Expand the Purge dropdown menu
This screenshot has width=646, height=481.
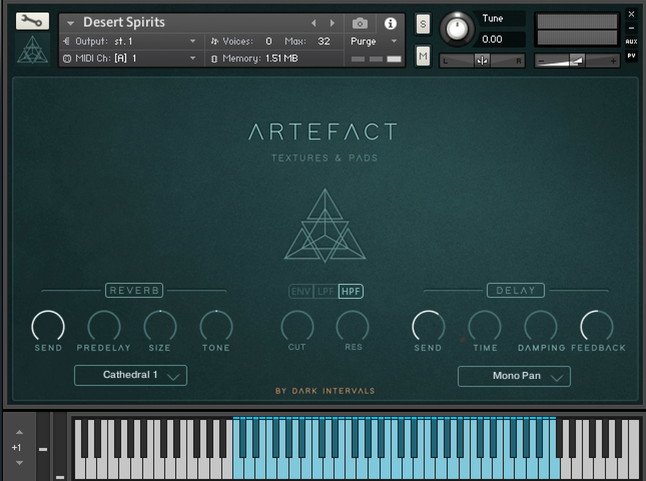pyautogui.click(x=374, y=41)
